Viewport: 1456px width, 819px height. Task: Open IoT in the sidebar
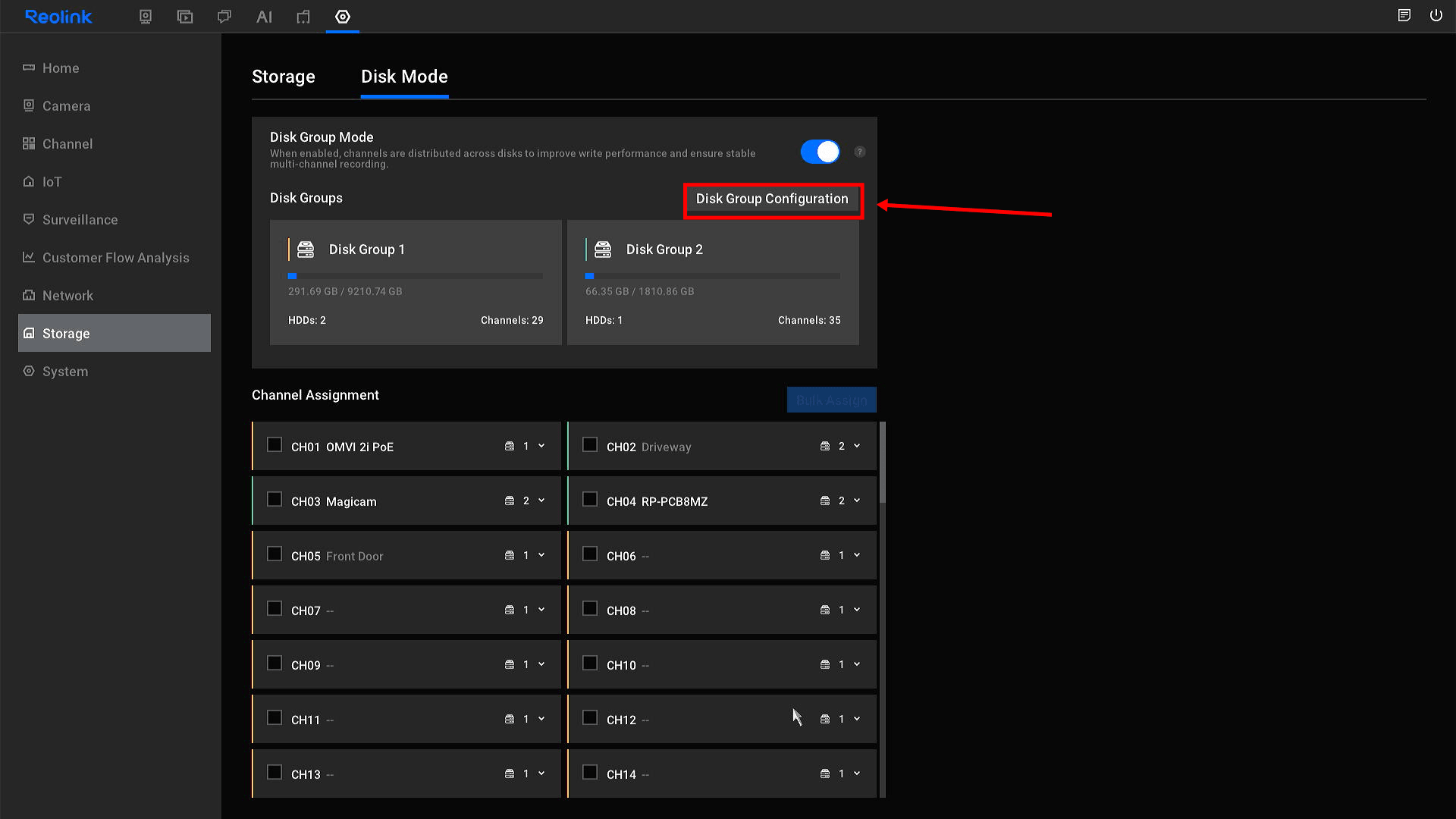[x=115, y=182]
